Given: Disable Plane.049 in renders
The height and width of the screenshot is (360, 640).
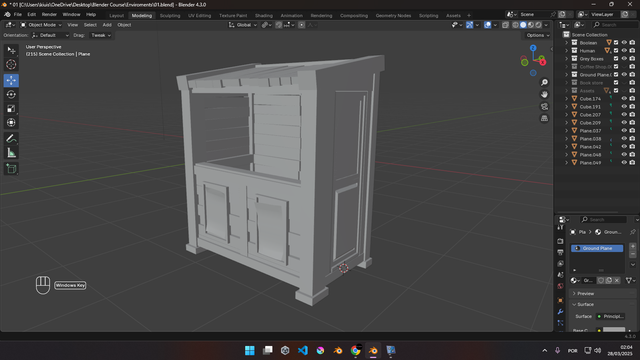Looking at the screenshot, I should (x=632, y=162).
